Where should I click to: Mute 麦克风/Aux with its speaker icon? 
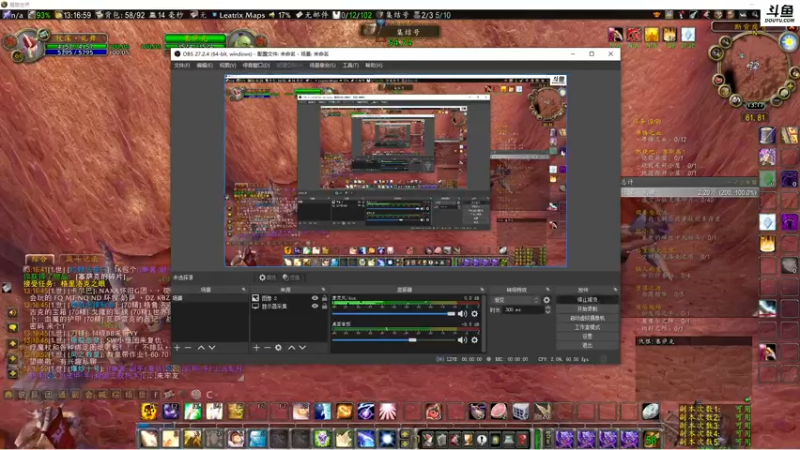point(462,314)
